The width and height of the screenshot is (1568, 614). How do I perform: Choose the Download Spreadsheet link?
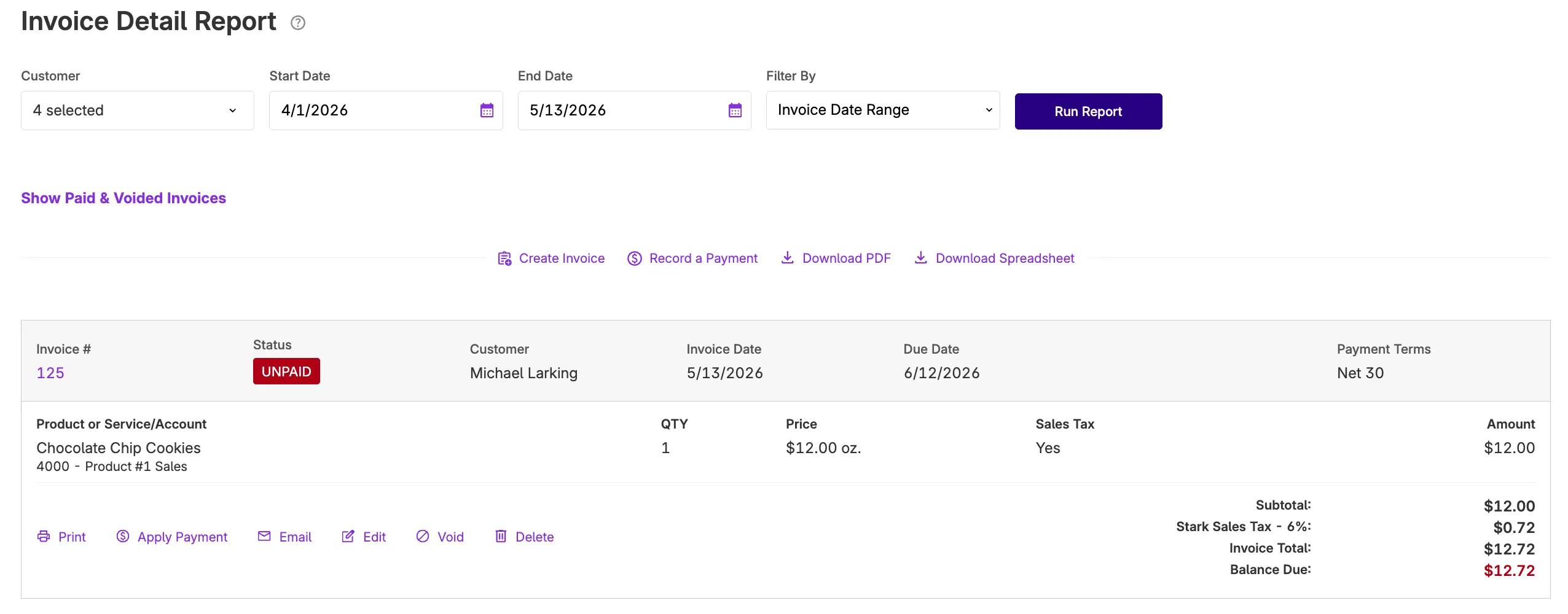[1005, 258]
